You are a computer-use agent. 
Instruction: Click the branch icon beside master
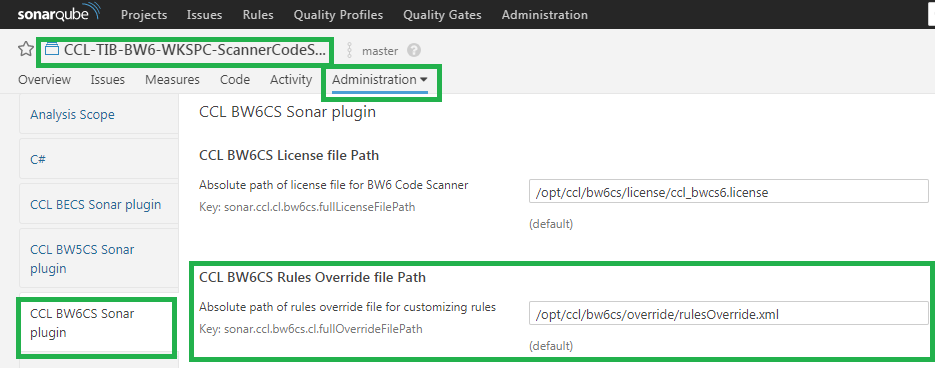pos(350,51)
